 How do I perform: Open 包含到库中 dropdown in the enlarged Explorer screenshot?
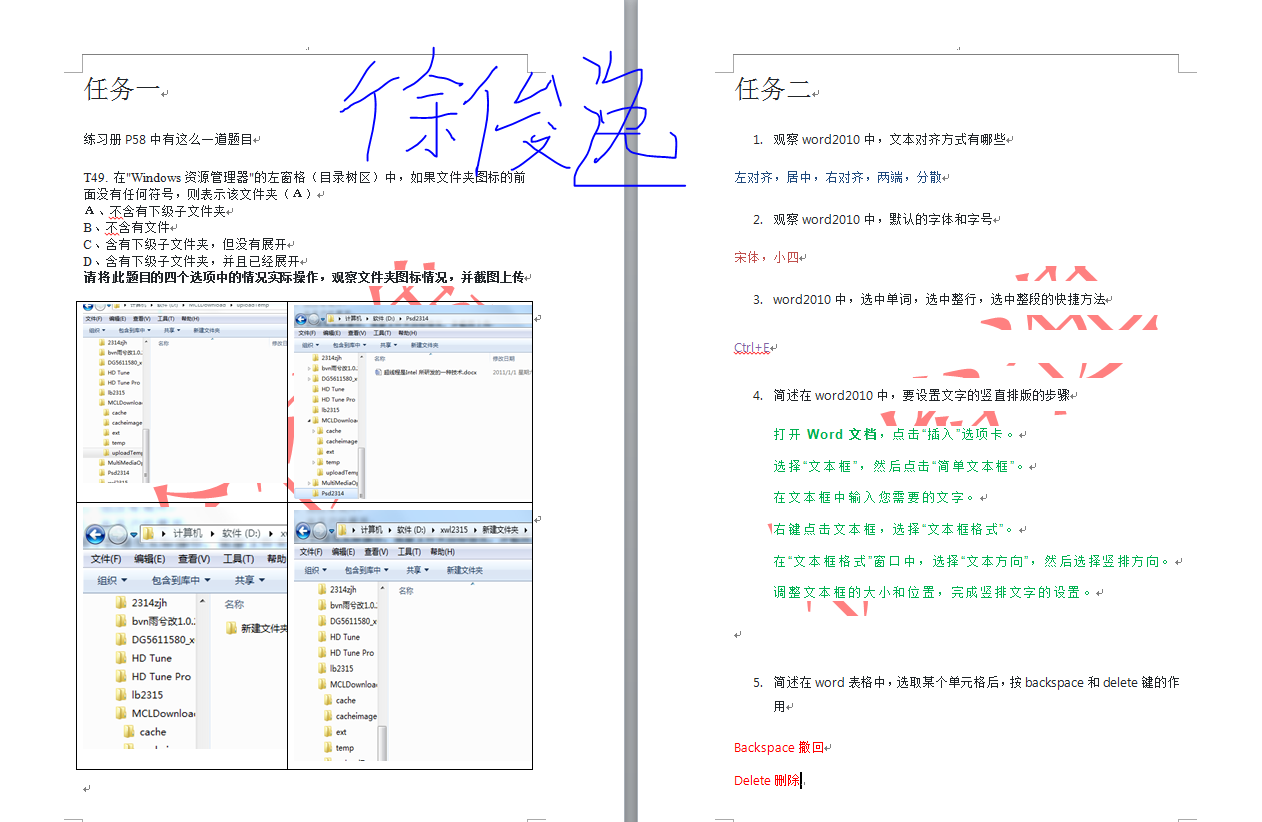[x=181, y=580]
